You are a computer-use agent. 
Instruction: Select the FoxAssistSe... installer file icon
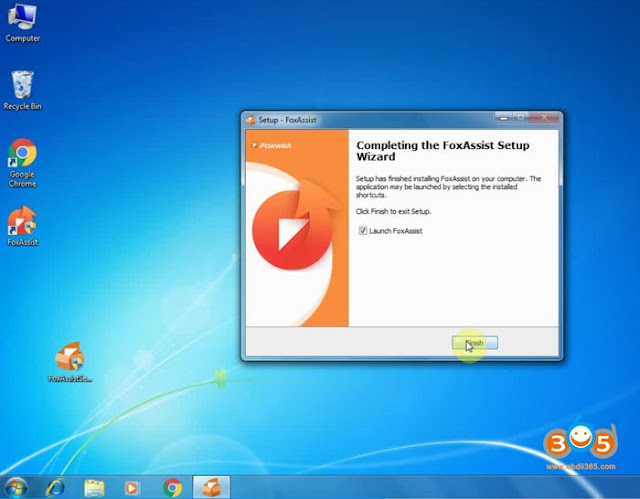point(70,362)
